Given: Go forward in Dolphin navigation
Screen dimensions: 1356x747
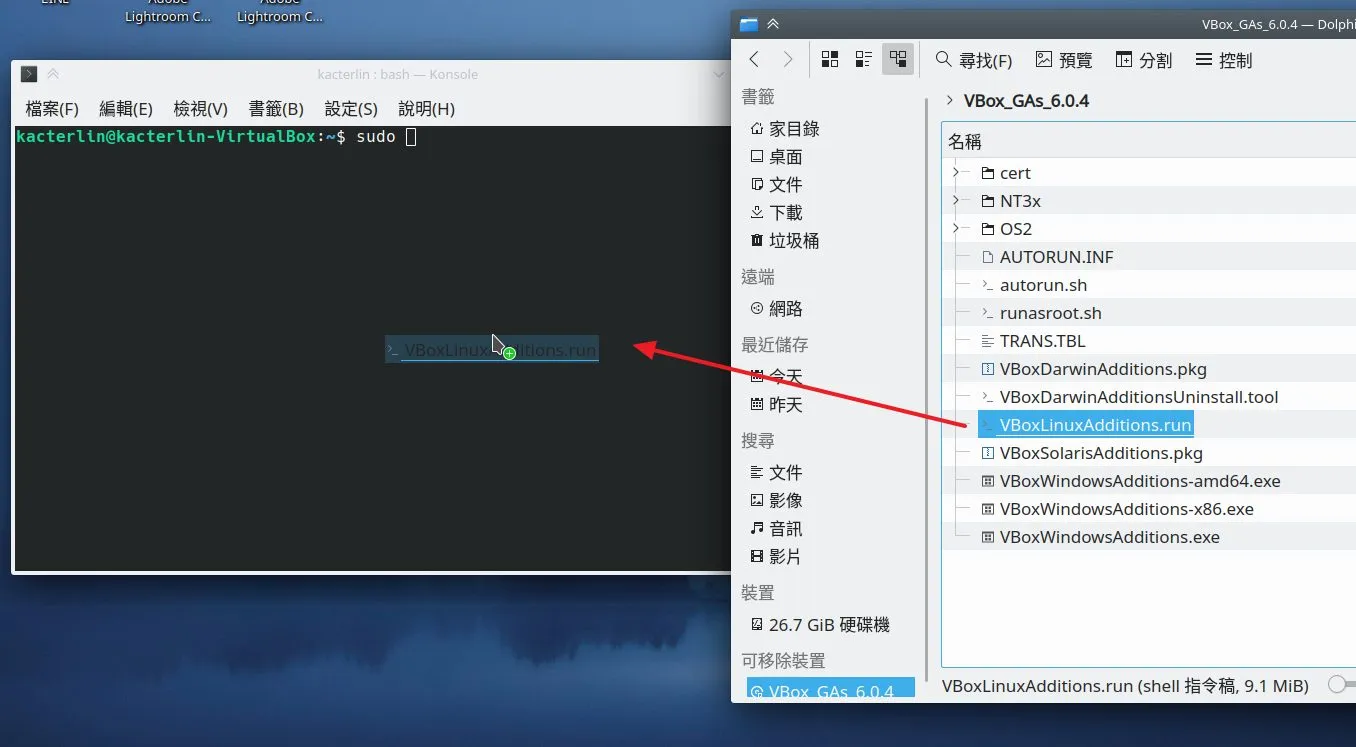Looking at the screenshot, I should (788, 60).
